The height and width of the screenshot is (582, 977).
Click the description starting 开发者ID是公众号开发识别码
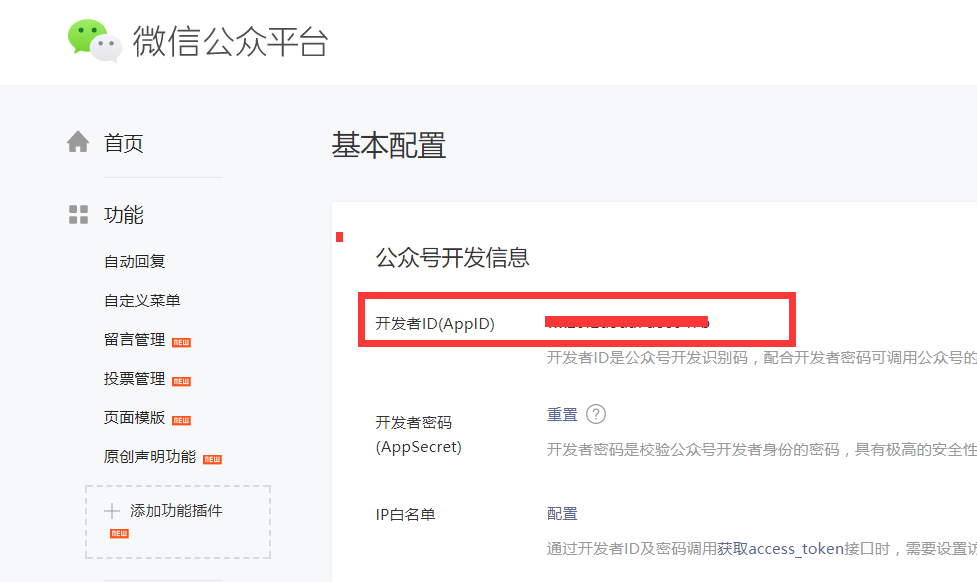point(761,358)
